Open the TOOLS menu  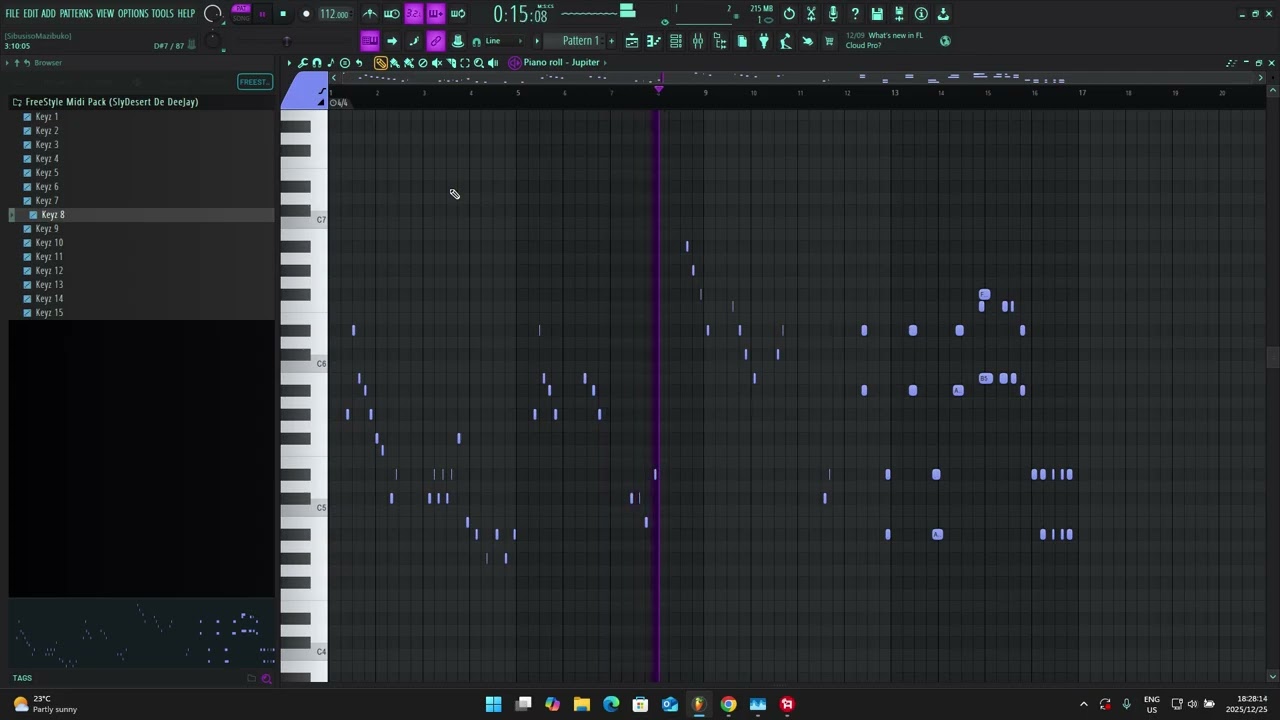(162, 14)
